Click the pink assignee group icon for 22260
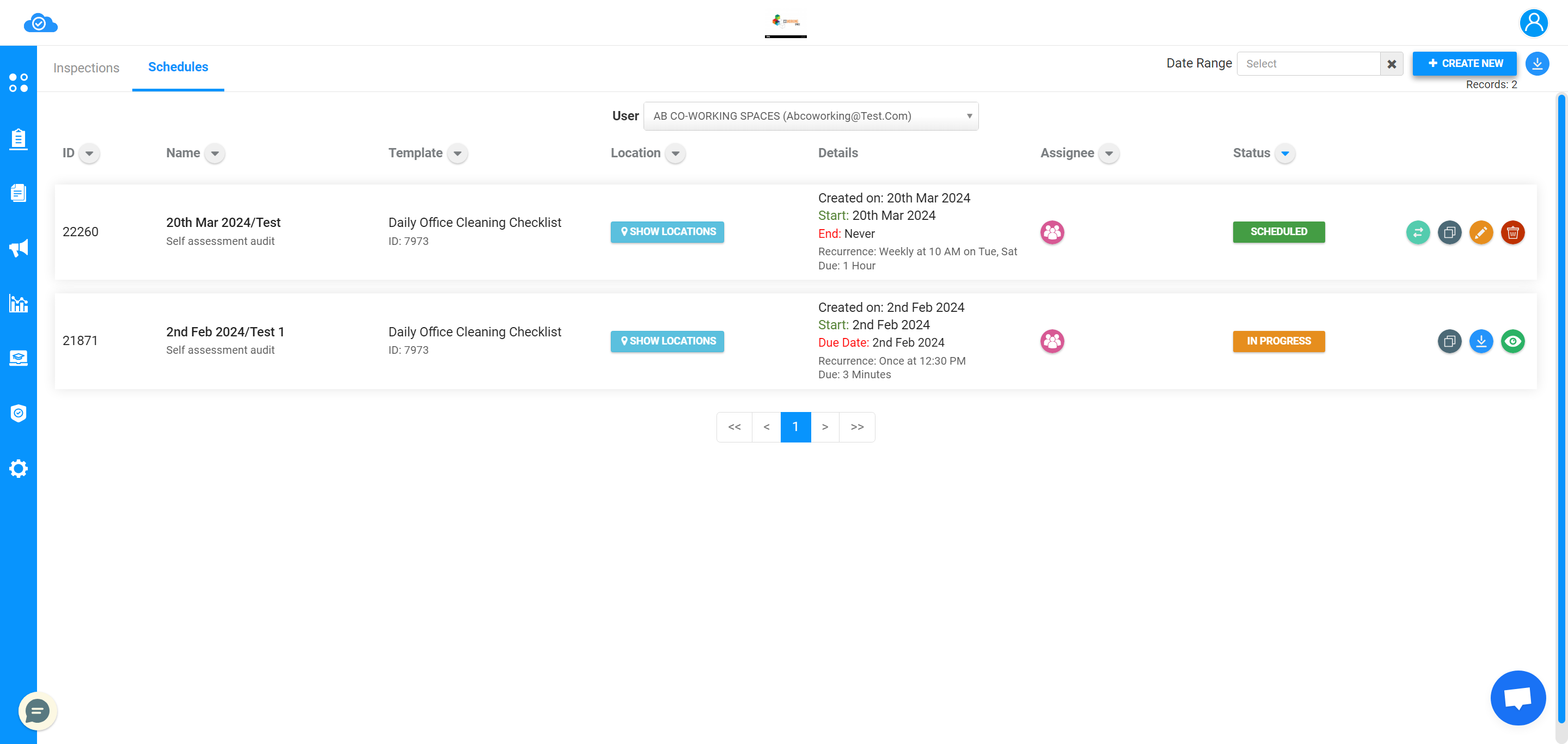This screenshot has width=1568, height=744. coord(1052,232)
